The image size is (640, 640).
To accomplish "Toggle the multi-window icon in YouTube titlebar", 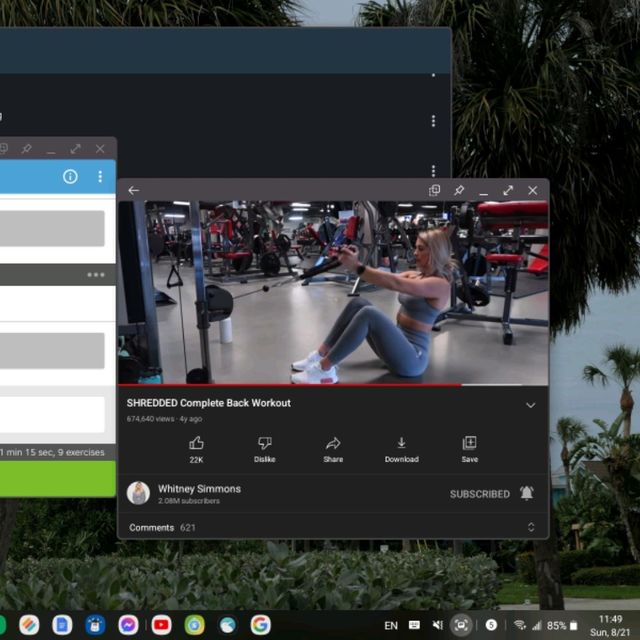I will coord(435,191).
